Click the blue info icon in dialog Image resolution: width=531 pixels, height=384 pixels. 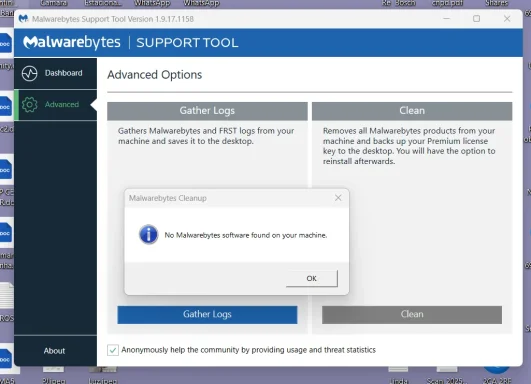pyautogui.click(x=148, y=234)
